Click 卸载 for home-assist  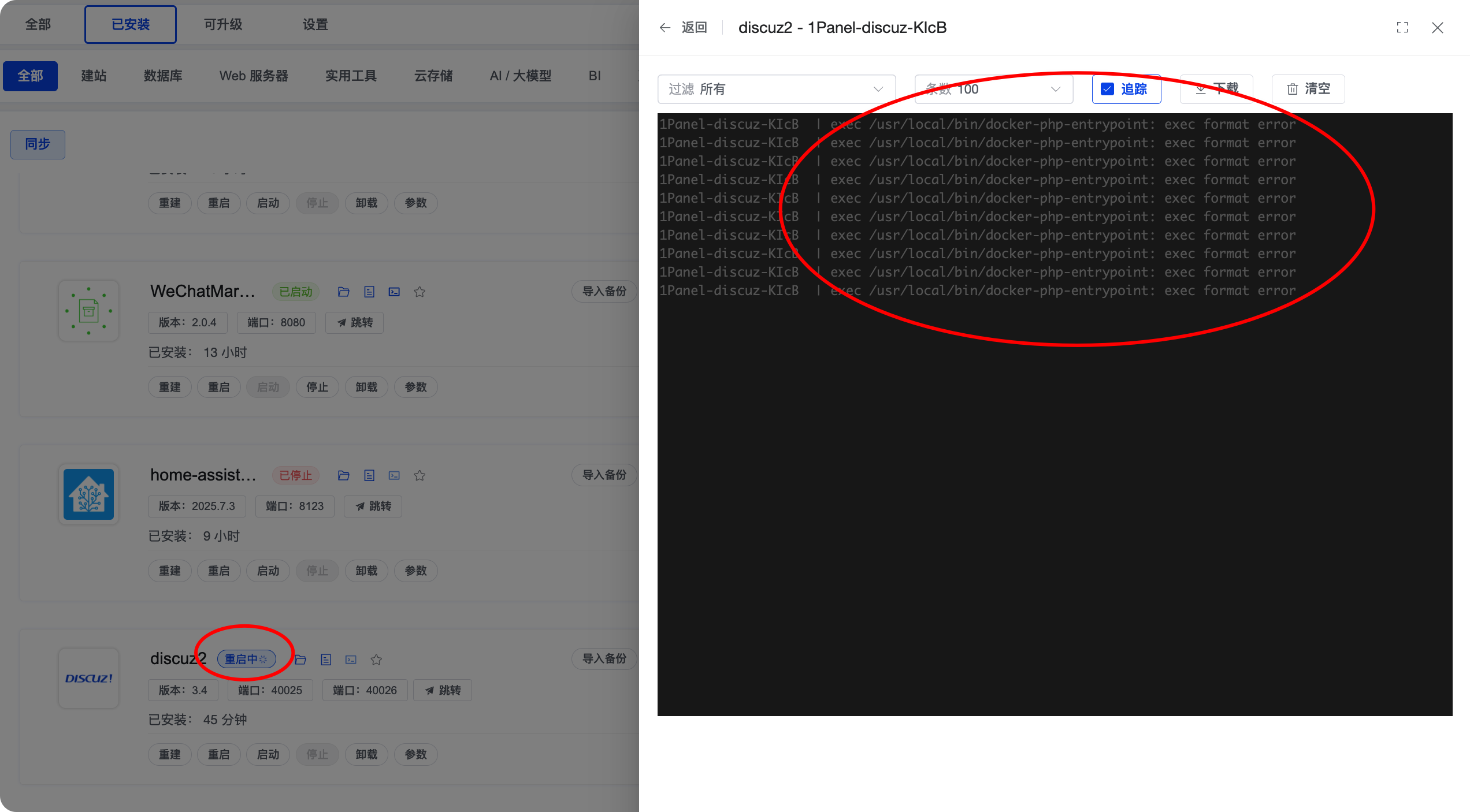point(366,571)
